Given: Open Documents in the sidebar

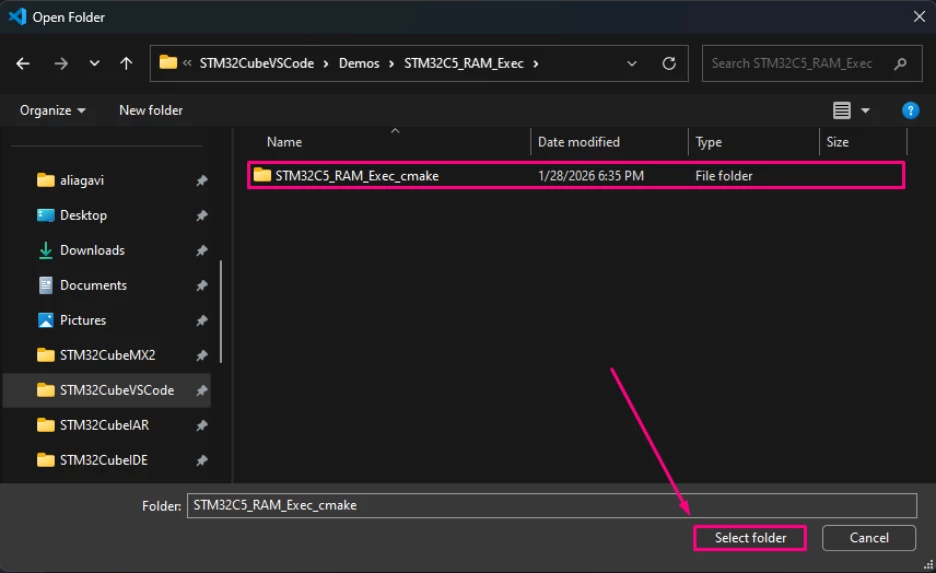Looking at the screenshot, I should (x=93, y=285).
